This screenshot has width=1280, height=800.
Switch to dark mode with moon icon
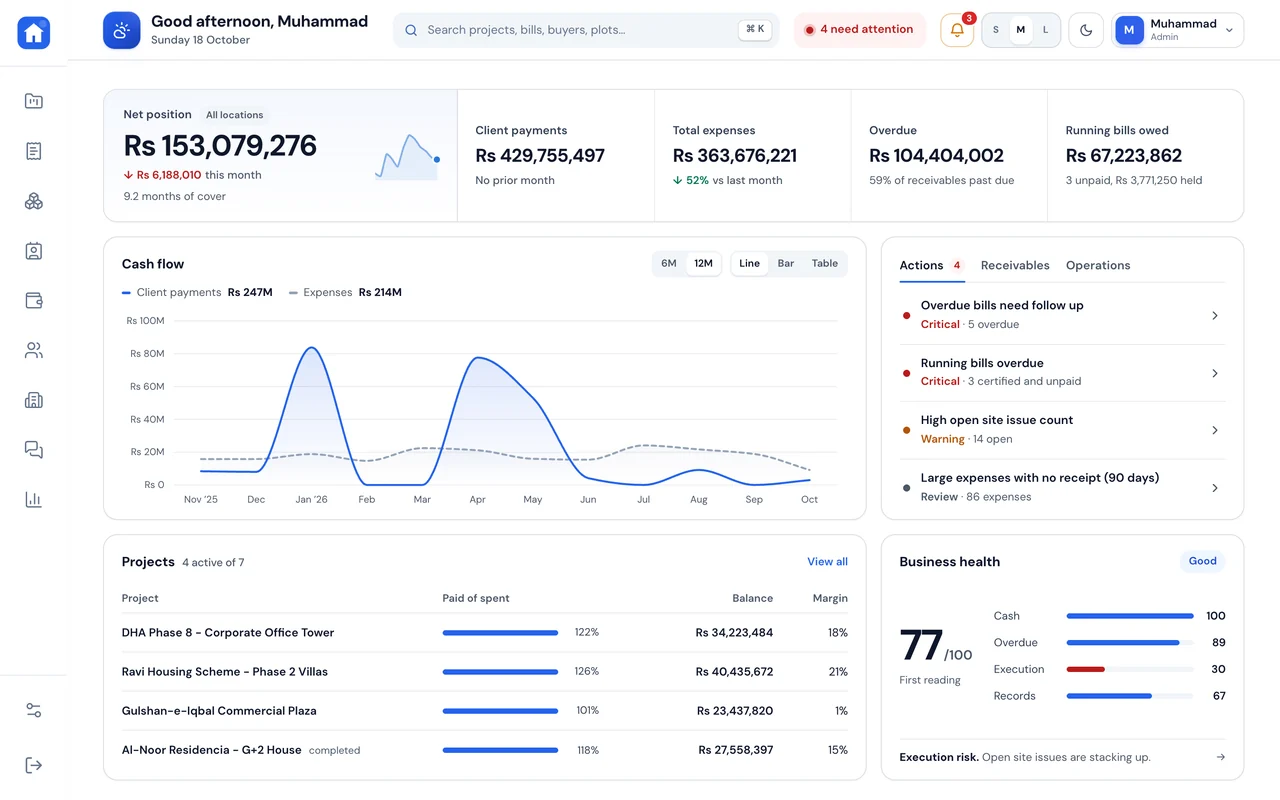(1086, 30)
